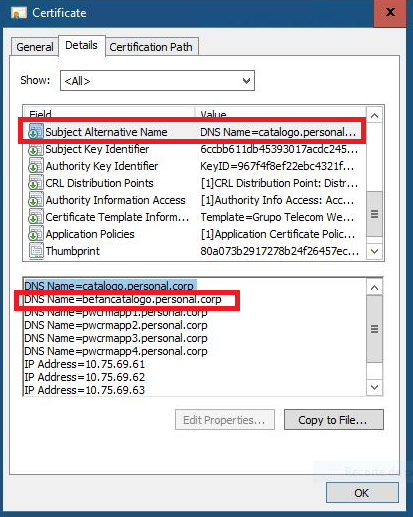Select the Subject Alternative Name row label
Screen dimensions: 413x517
pos(106,132)
